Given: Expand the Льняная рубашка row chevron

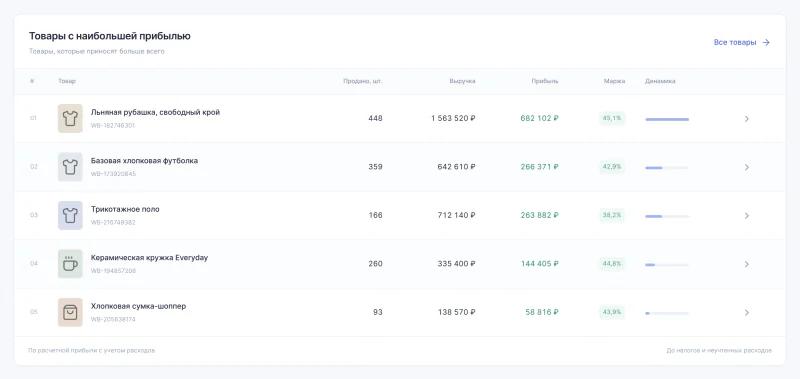Looking at the screenshot, I should pos(746,119).
